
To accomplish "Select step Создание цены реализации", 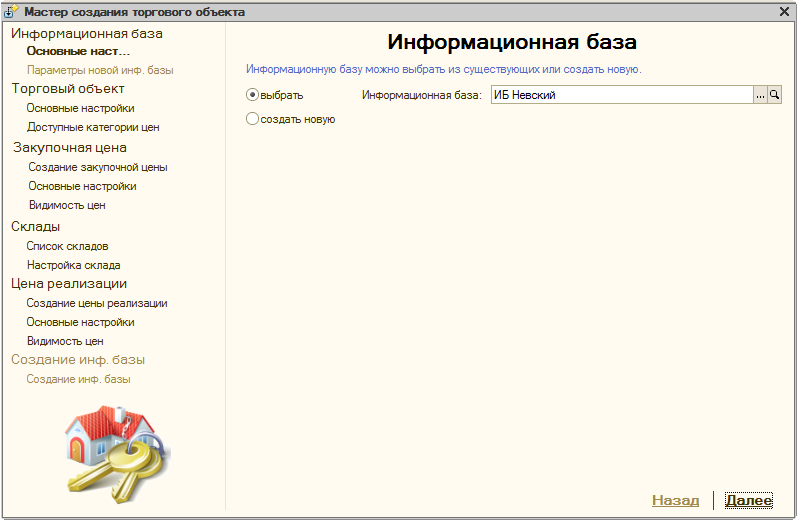I will pos(97,303).
